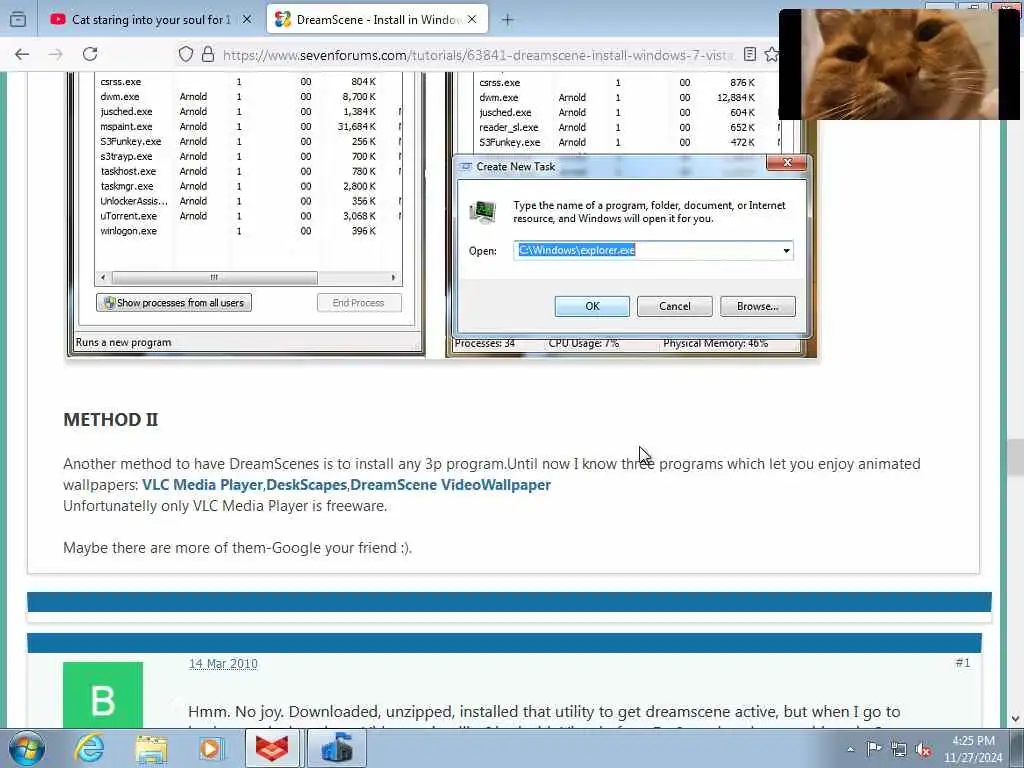This screenshot has height=768, width=1024.
Task: Go back one page
Action: [22, 54]
